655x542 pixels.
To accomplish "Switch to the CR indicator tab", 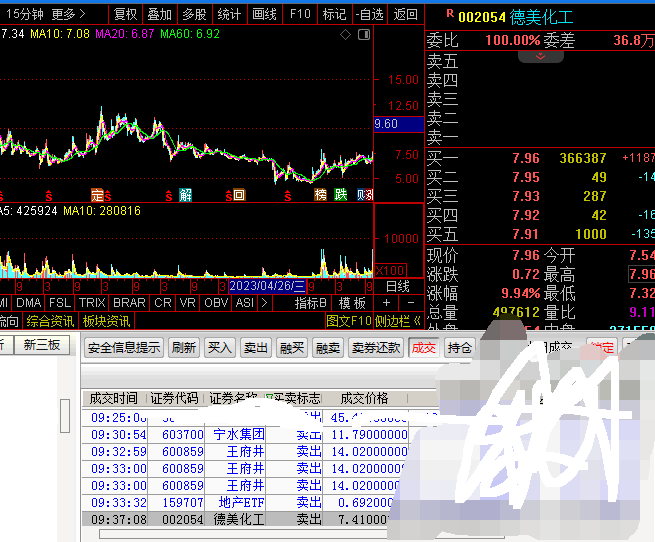I will [162, 303].
